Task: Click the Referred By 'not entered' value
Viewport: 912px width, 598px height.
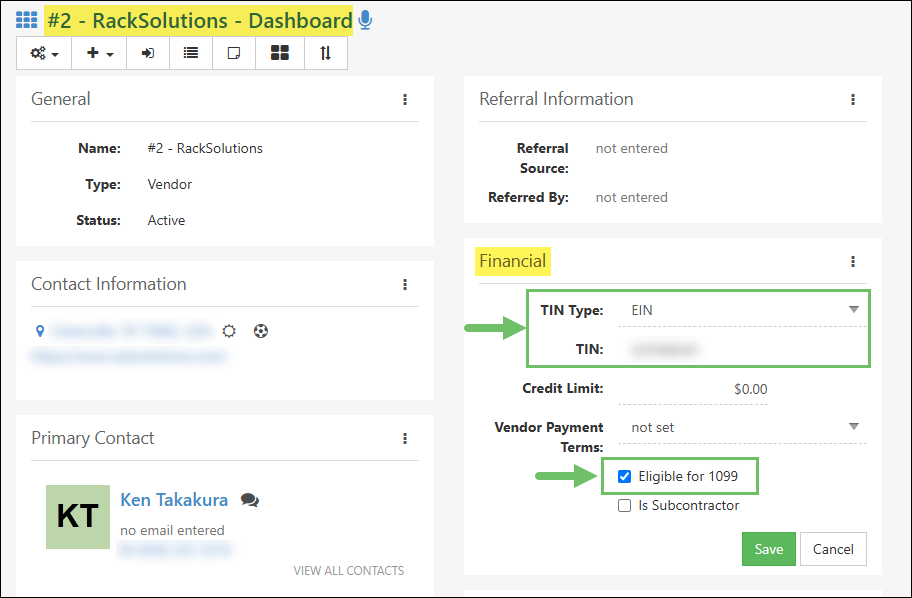Action: 632,197
